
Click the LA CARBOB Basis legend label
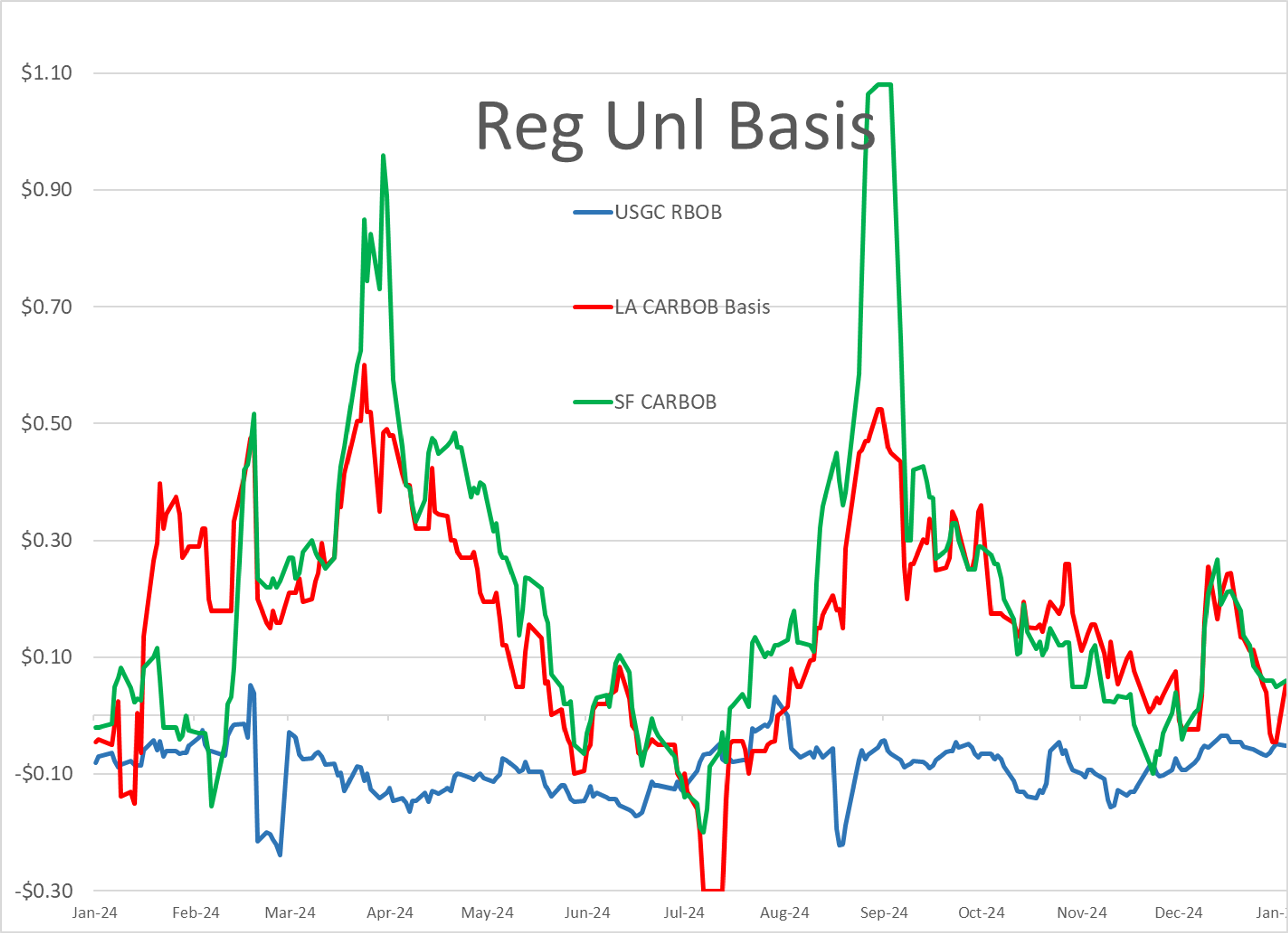coord(692,307)
